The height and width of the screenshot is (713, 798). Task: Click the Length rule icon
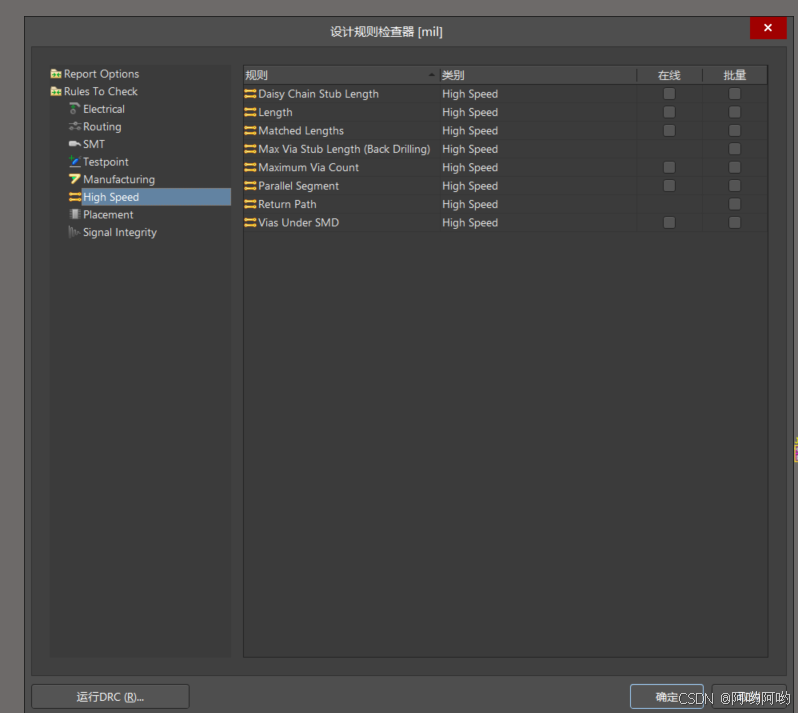click(250, 112)
